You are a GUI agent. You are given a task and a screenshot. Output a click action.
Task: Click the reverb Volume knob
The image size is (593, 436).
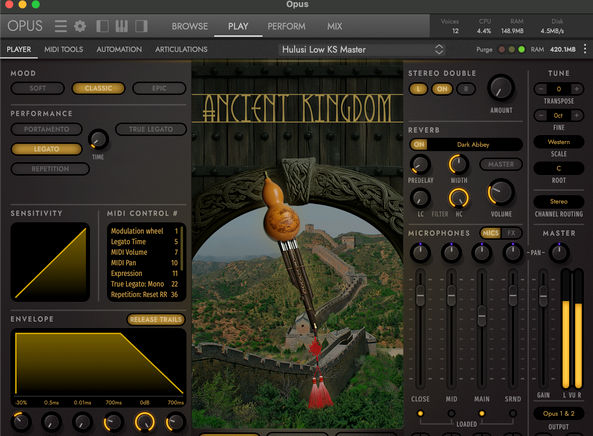[x=501, y=192]
